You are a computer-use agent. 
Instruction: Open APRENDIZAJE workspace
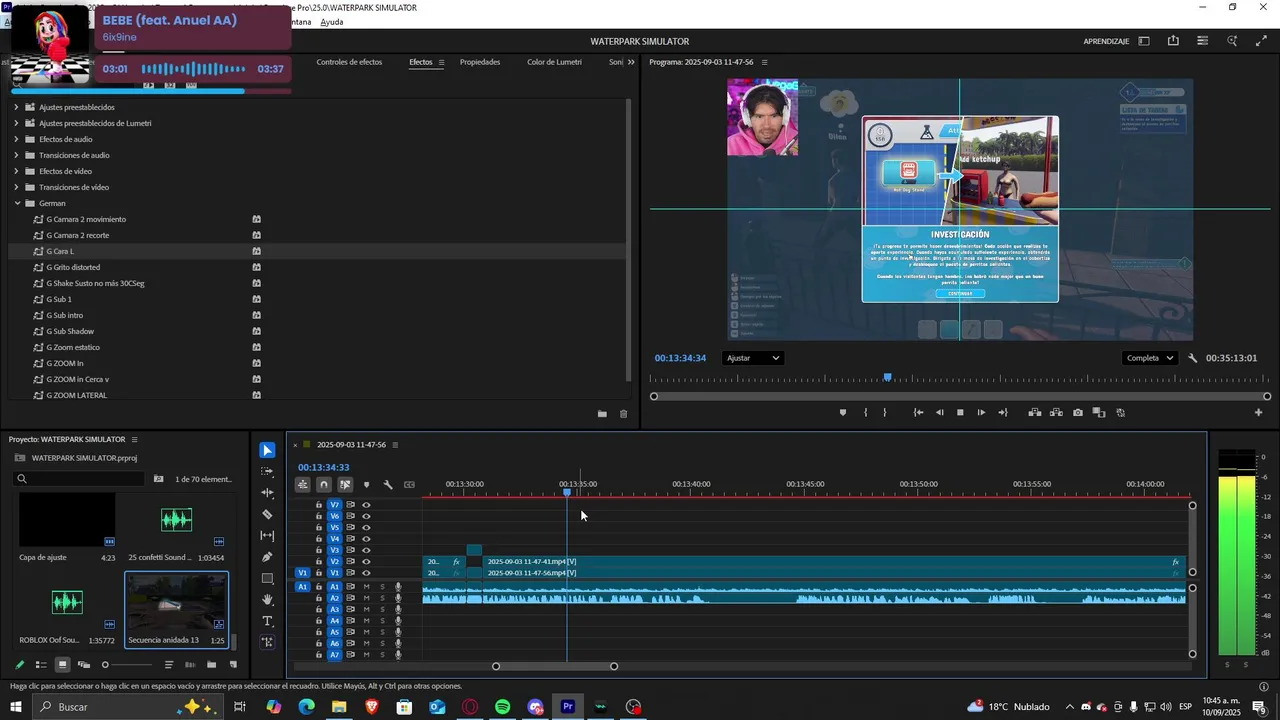tap(1106, 41)
